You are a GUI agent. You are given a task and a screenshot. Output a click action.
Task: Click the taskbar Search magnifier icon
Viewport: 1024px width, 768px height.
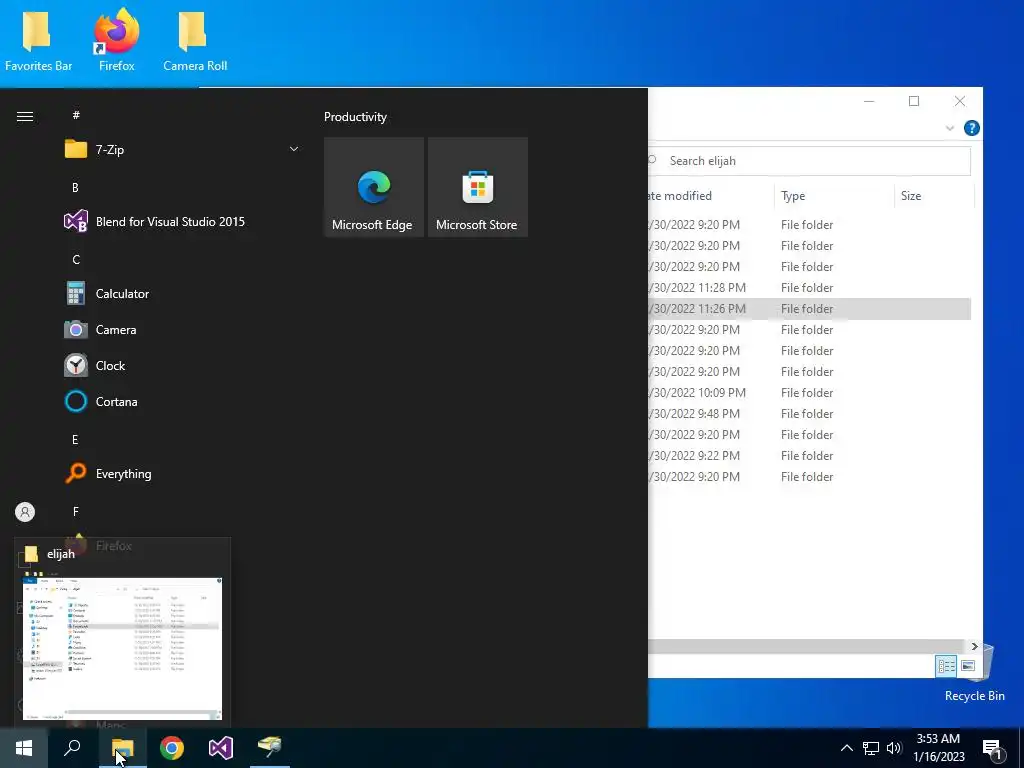(x=72, y=748)
